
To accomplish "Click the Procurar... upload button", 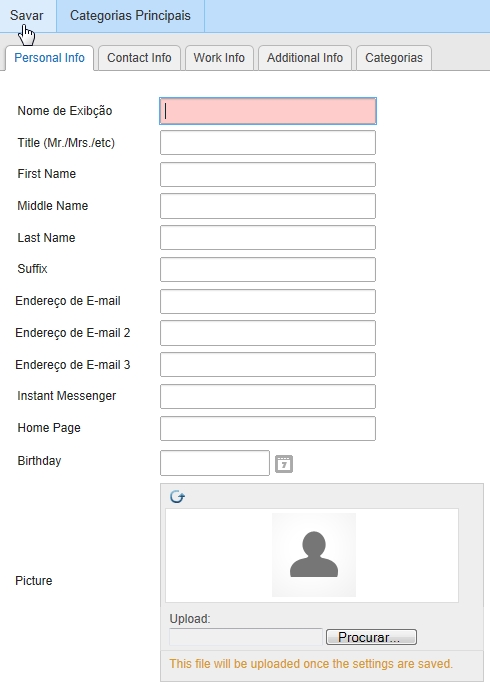I will 371,637.
